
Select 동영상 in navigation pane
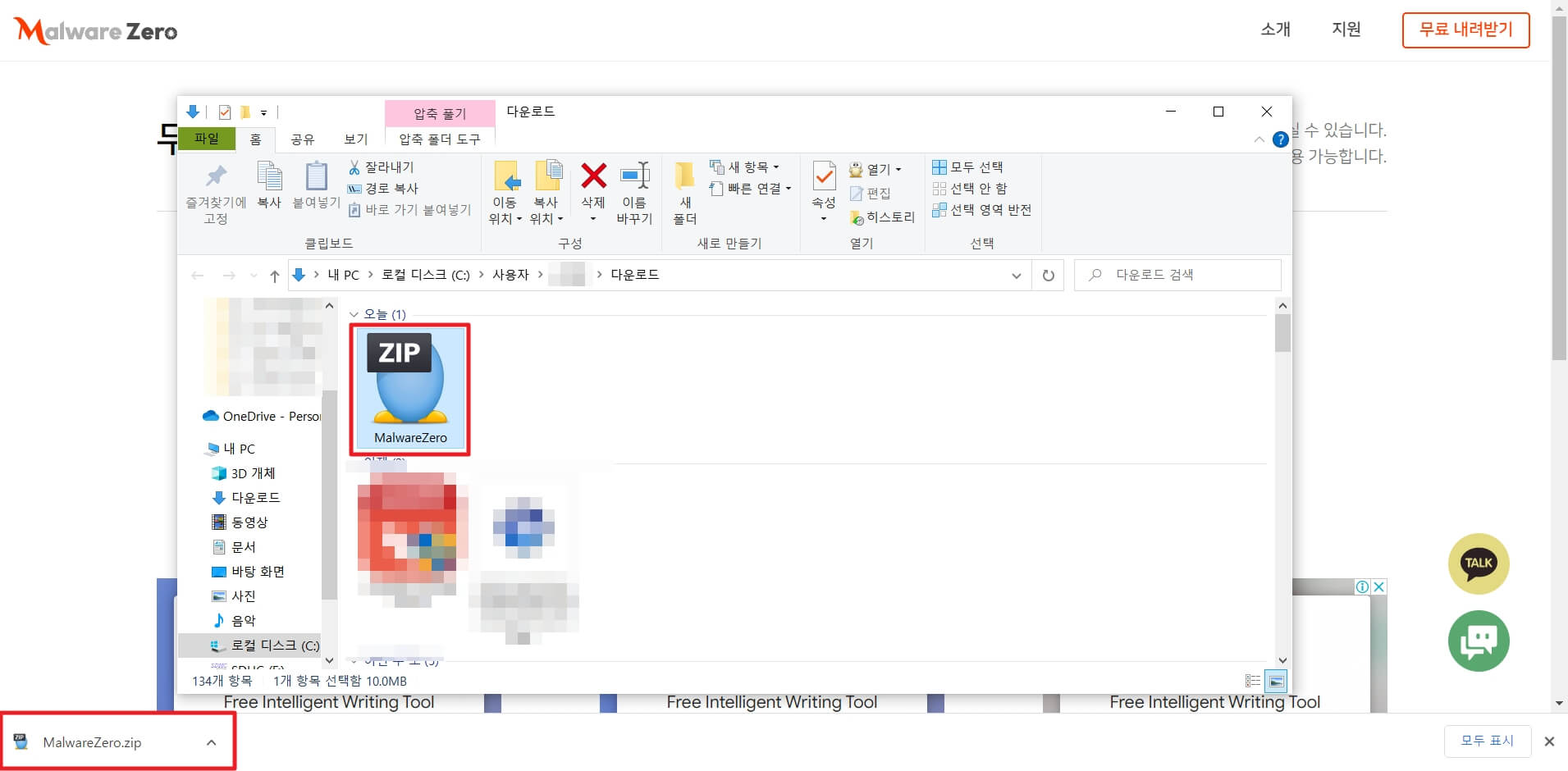tap(240, 522)
